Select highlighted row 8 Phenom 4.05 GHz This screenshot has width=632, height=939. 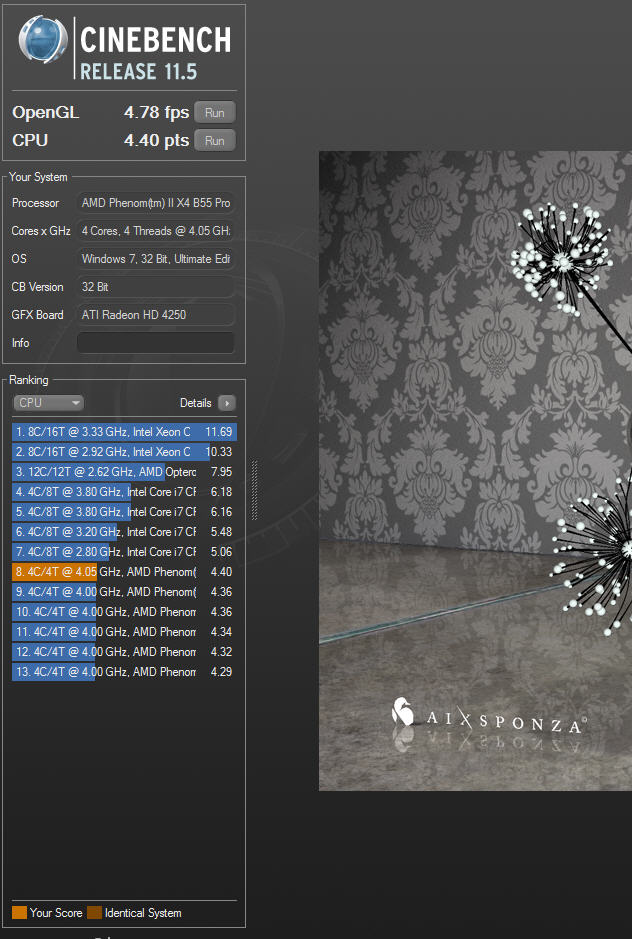pyautogui.click(x=124, y=572)
